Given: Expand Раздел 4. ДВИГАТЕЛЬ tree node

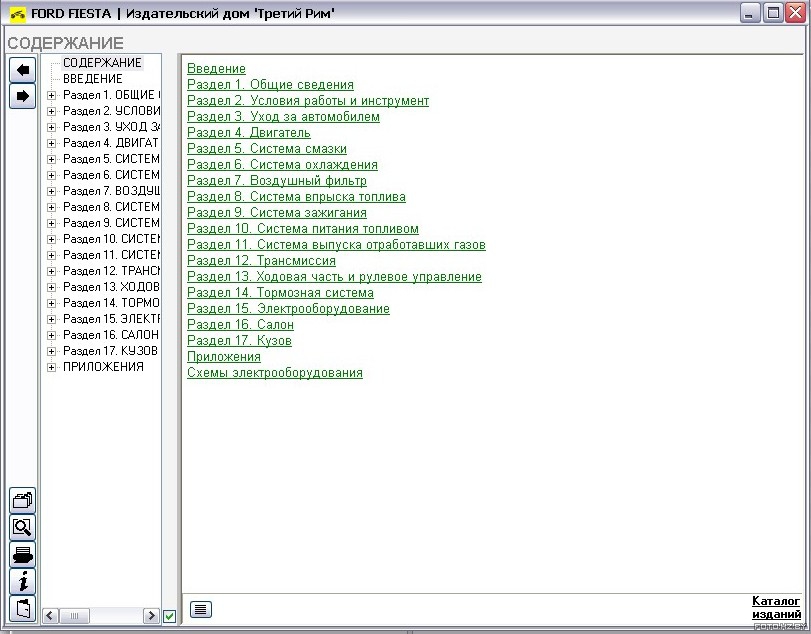Looking at the screenshot, I should 51,143.
